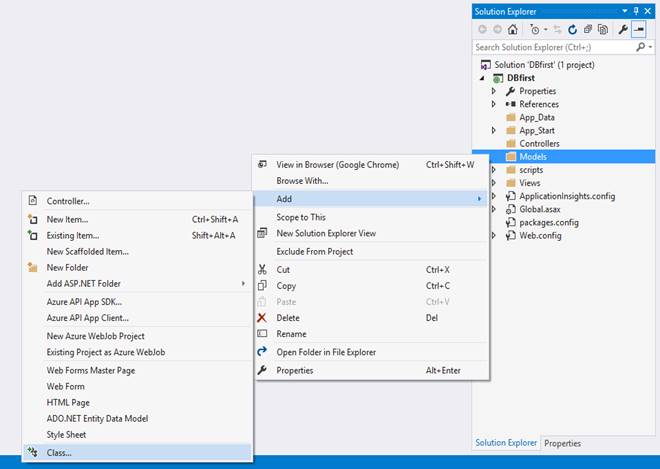Toggle Show All Files icon
660x469 pixels.
click(603, 29)
